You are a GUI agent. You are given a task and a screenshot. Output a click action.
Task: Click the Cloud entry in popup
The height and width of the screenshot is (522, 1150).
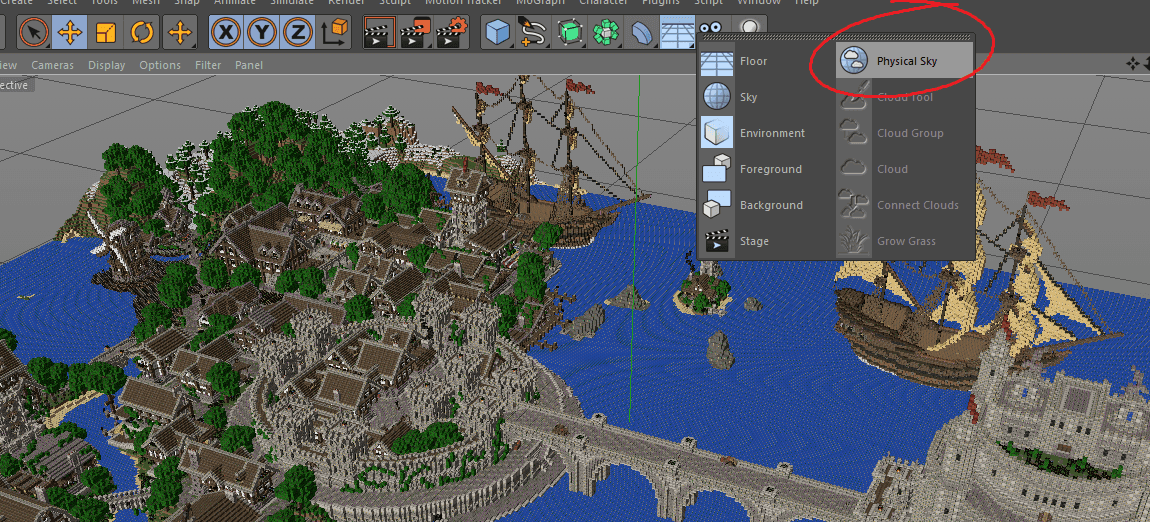pos(904,169)
